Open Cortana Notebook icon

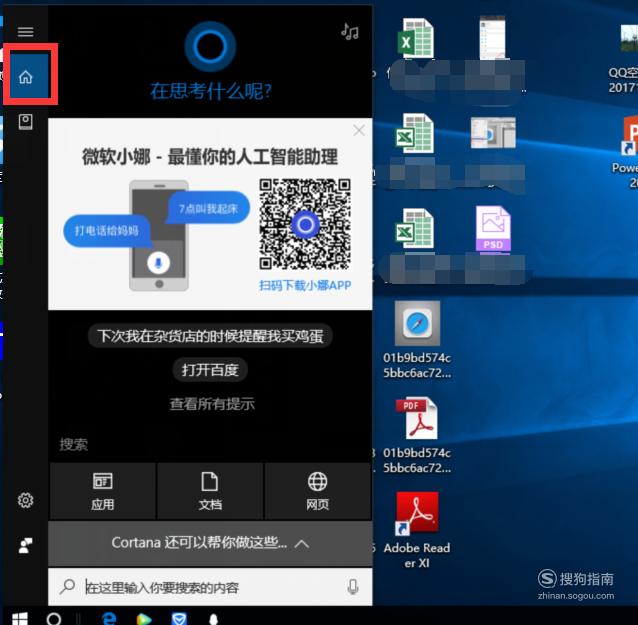(x=26, y=122)
